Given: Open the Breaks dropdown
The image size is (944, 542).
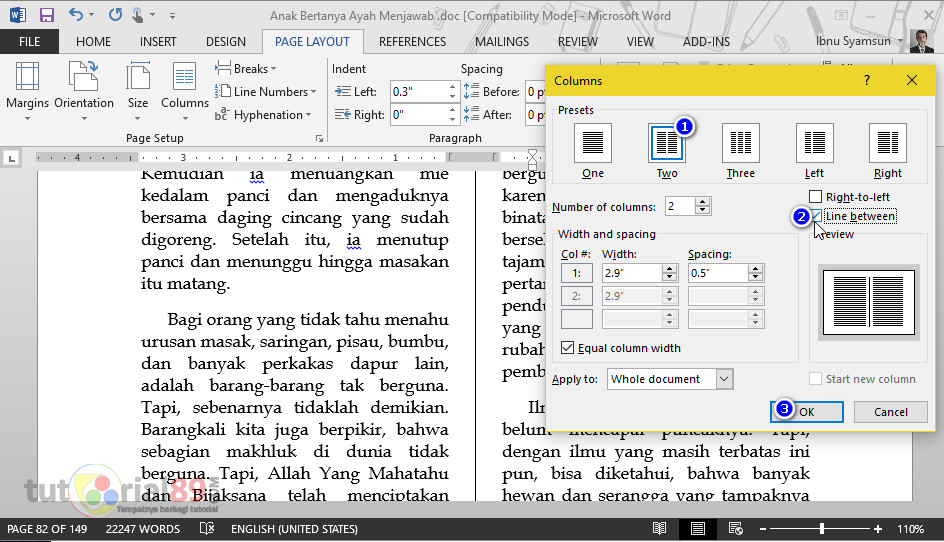Looking at the screenshot, I should tap(246, 69).
